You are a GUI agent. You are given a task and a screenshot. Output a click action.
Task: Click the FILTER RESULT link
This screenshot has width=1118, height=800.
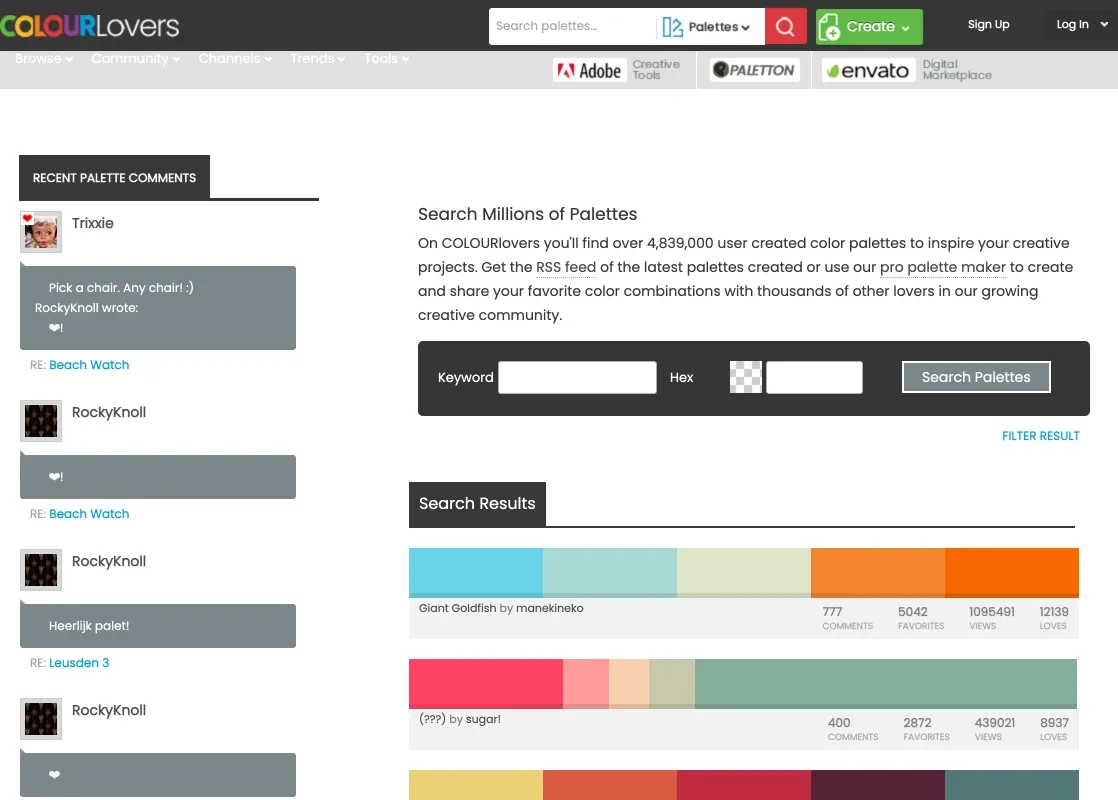[x=1040, y=436]
